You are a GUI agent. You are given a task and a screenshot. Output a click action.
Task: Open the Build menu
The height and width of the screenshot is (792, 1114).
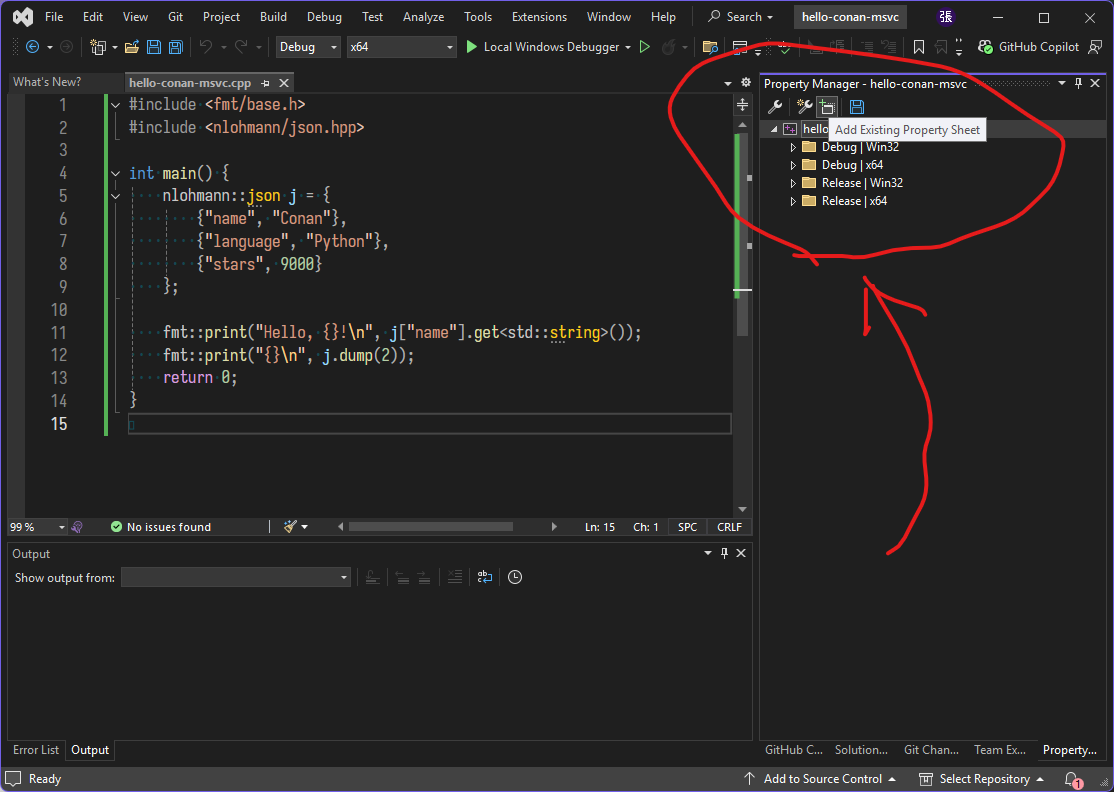(273, 17)
